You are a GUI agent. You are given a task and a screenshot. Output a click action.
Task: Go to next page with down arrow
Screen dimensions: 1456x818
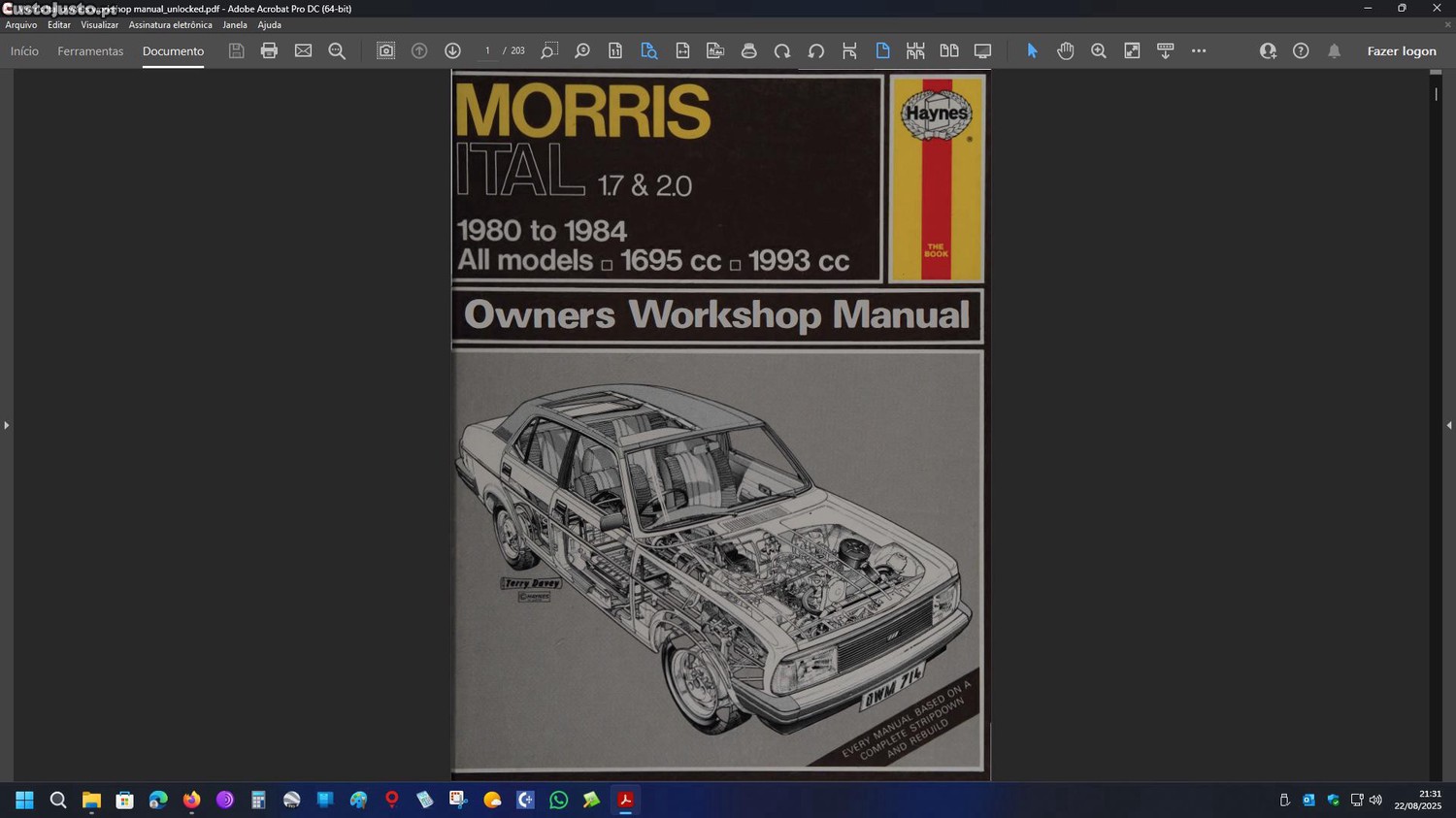pos(452,50)
